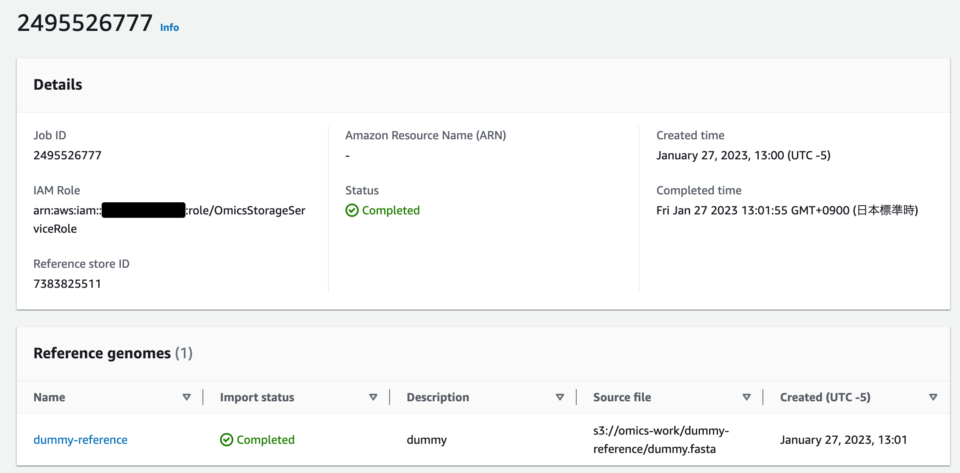Image resolution: width=960 pixels, height=473 pixels.
Task: Click the Amazon Resource Name dash value
Action: click(x=348, y=155)
